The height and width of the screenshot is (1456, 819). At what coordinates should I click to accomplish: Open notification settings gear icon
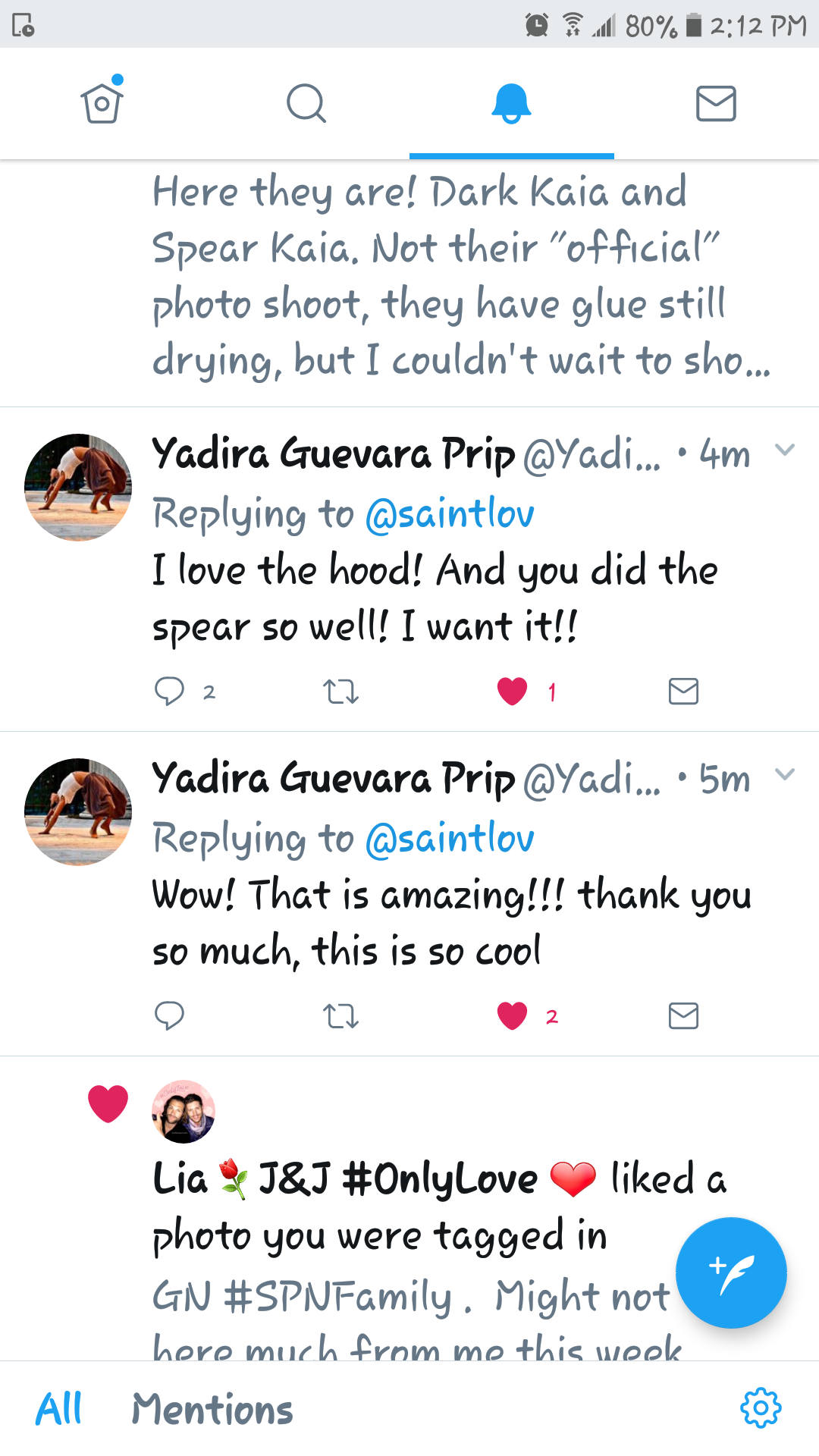(761, 1408)
